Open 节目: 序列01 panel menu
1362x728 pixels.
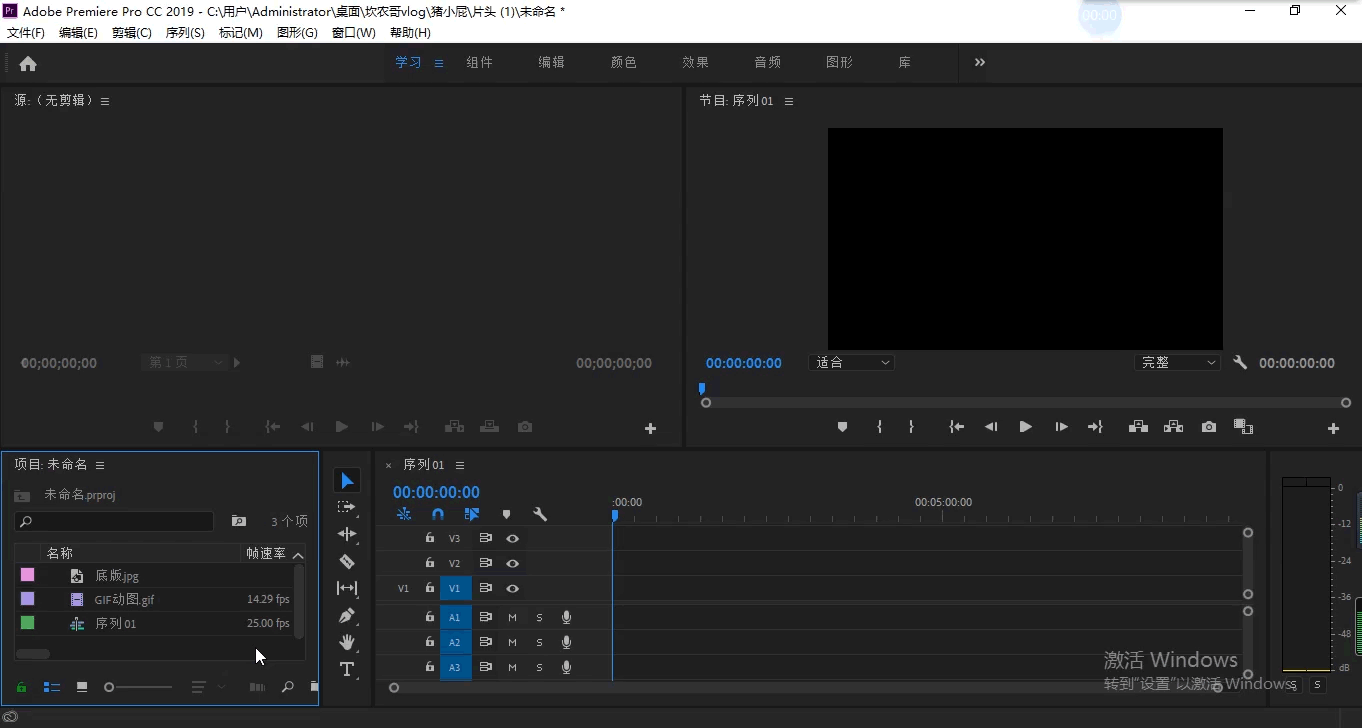[x=789, y=101]
